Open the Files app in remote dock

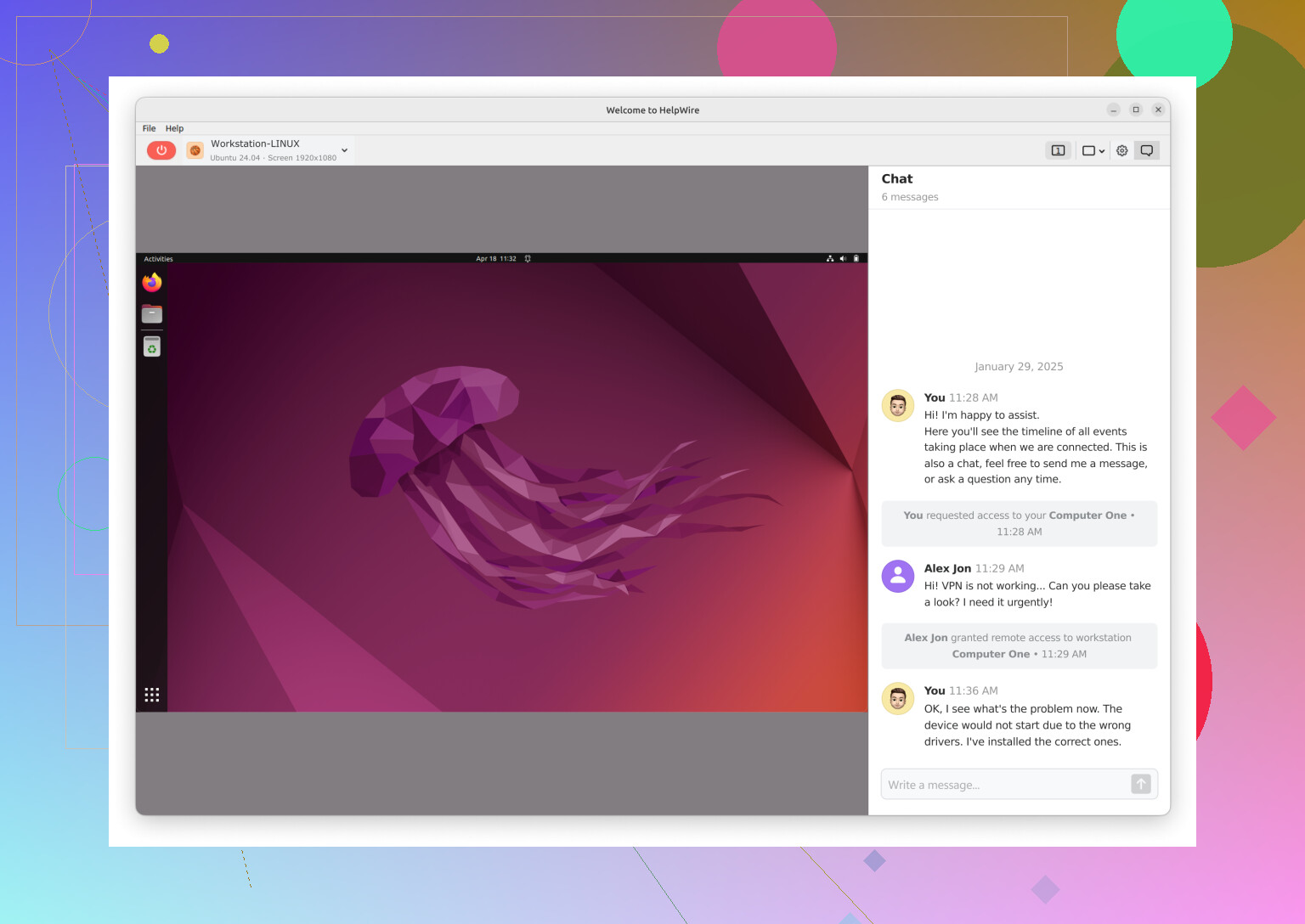point(152,314)
